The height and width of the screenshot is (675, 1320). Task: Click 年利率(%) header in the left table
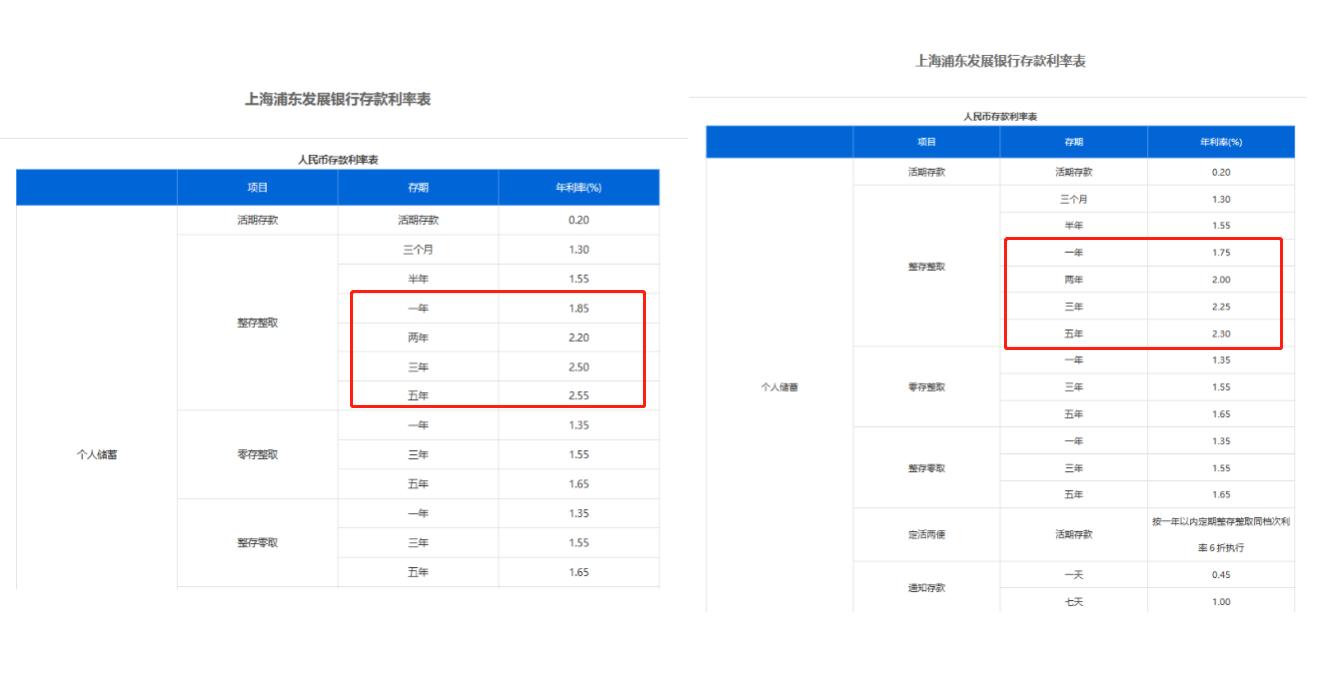click(578, 188)
